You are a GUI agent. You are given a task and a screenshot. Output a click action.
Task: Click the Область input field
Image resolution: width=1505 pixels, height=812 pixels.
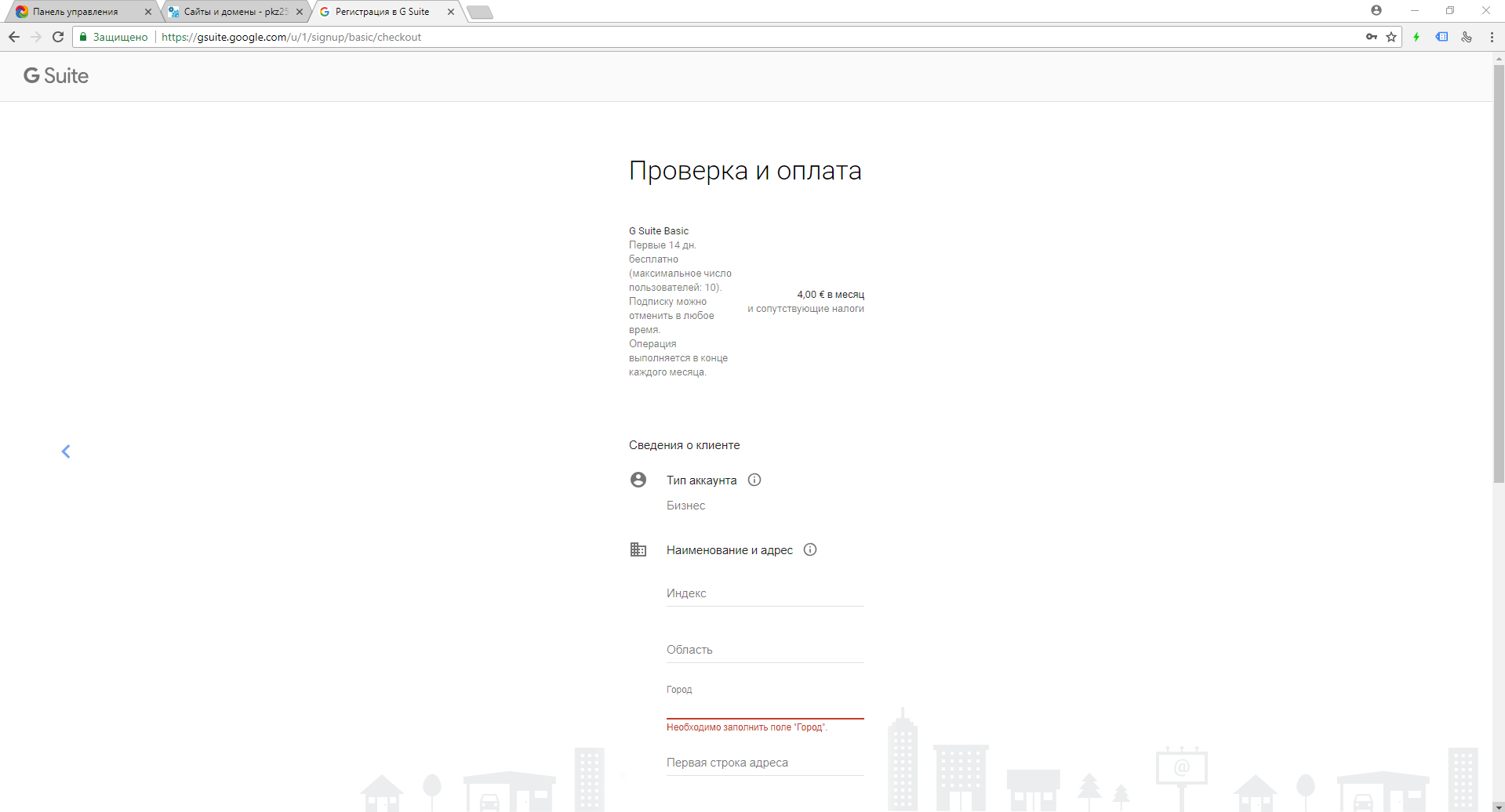coord(765,650)
